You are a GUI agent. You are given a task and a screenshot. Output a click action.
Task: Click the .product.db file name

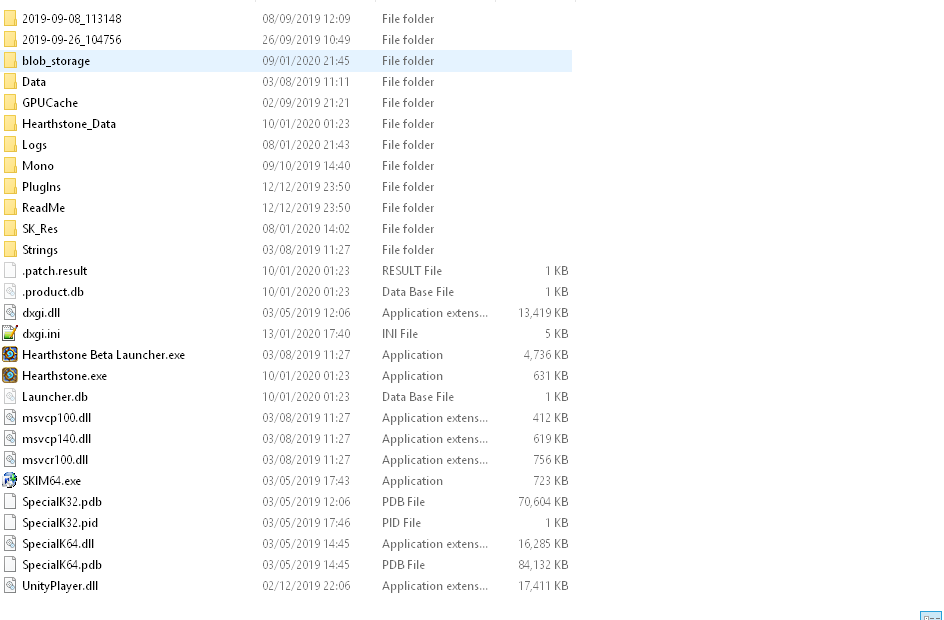click(x=52, y=292)
